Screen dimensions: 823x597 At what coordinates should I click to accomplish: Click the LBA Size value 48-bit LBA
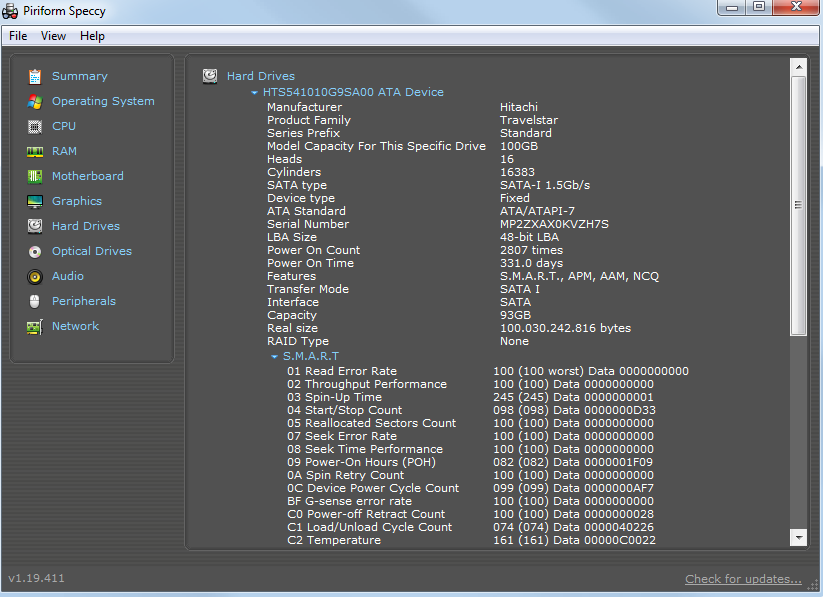coord(530,237)
